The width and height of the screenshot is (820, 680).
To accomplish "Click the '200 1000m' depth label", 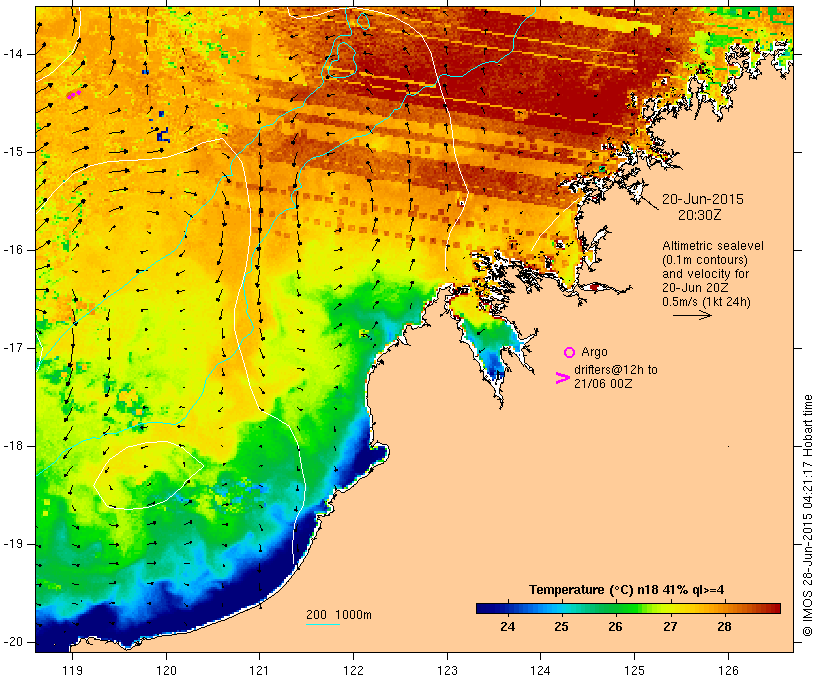I will click(339, 615).
